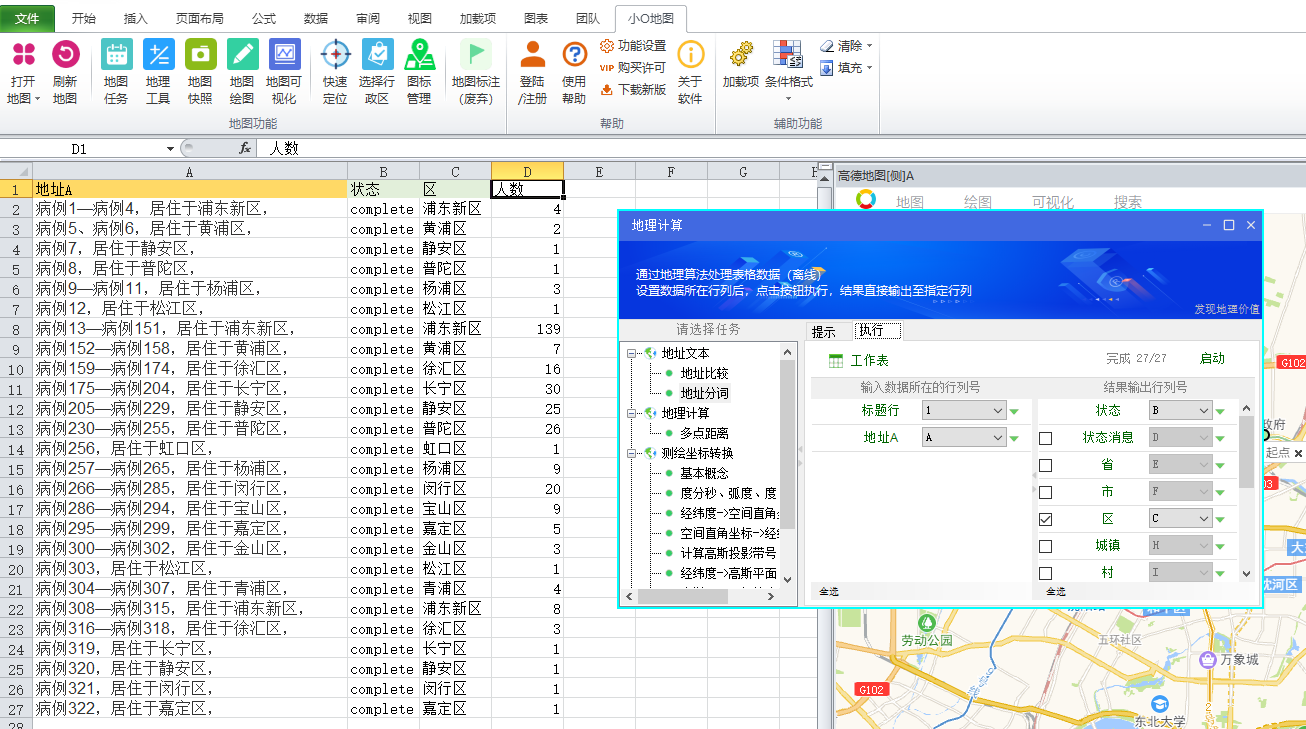Uncheck the 区 checkbox
The width and height of the screenshot is (1306, 729).
(x=1045, y=519)
